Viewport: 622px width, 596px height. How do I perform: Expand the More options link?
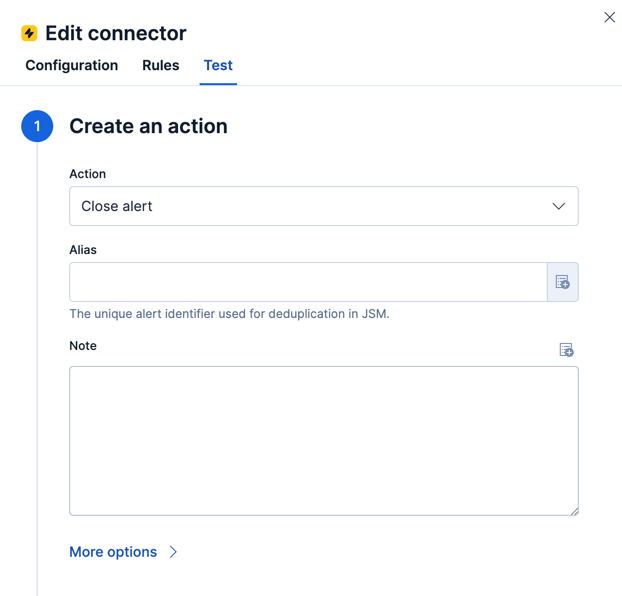point(113,552)
